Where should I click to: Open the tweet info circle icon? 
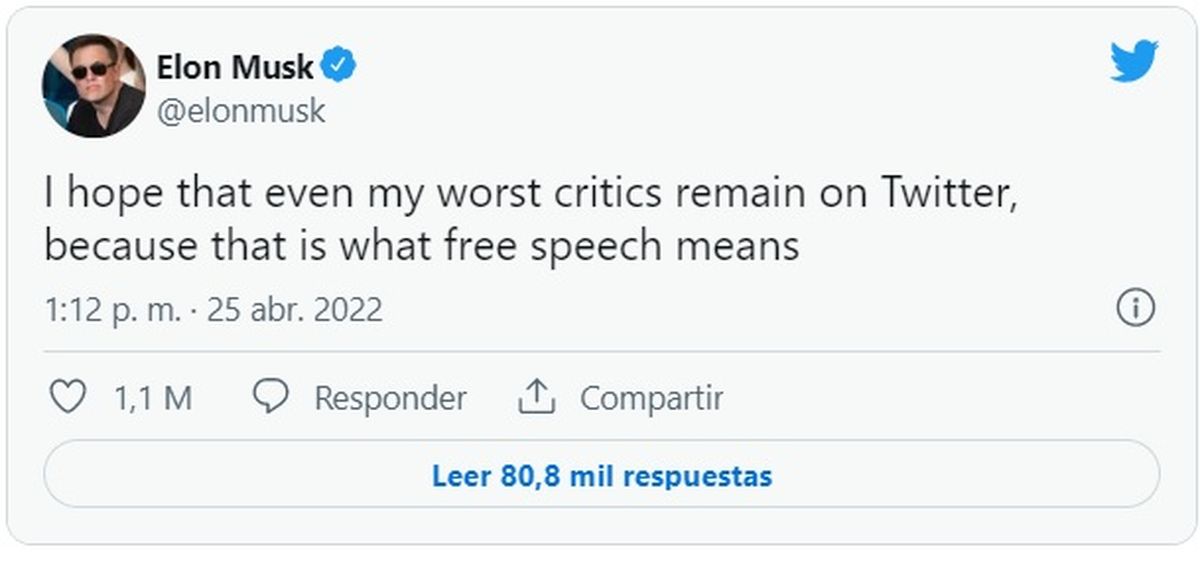click(x=1135, y=309)
